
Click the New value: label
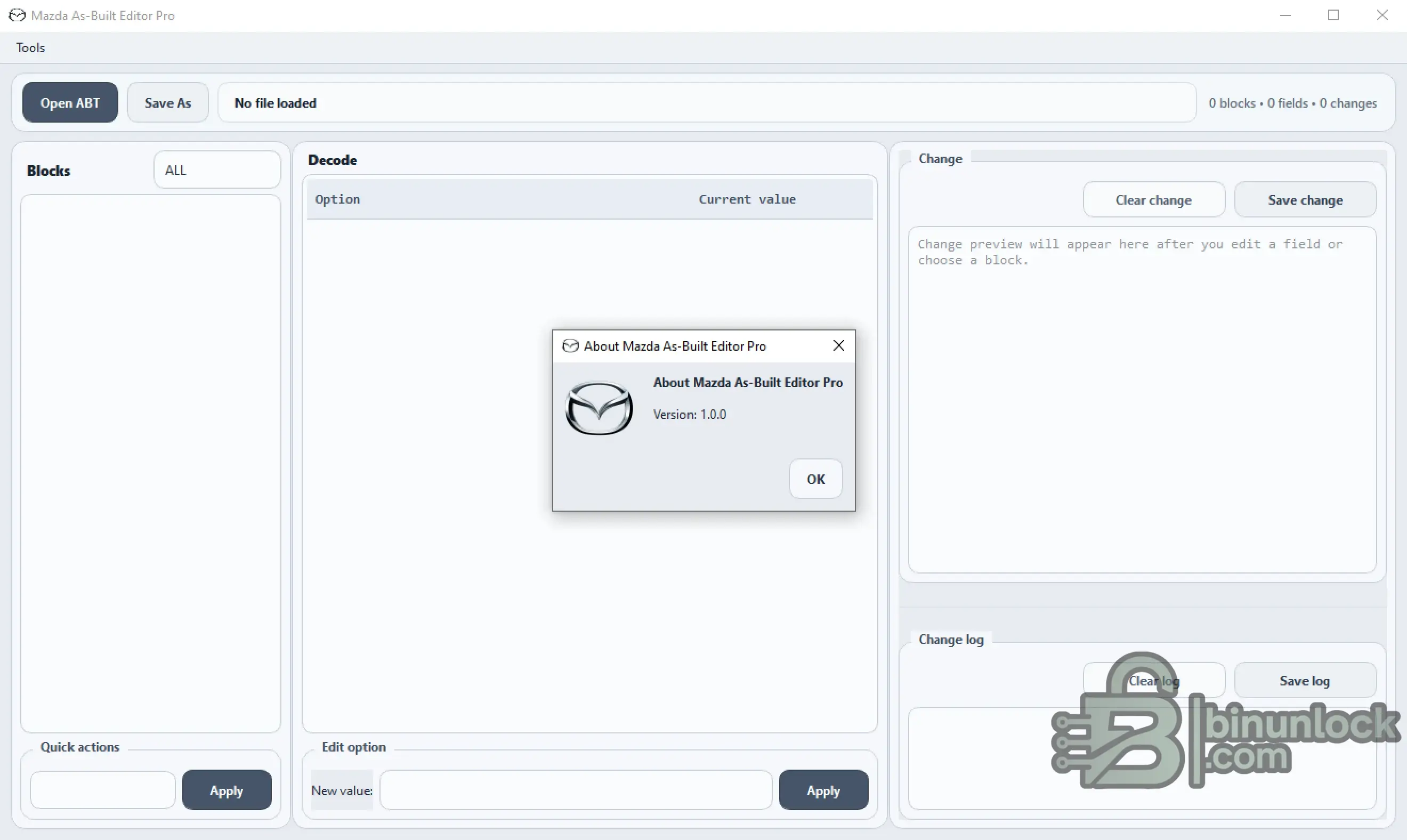tap(342, 790)
